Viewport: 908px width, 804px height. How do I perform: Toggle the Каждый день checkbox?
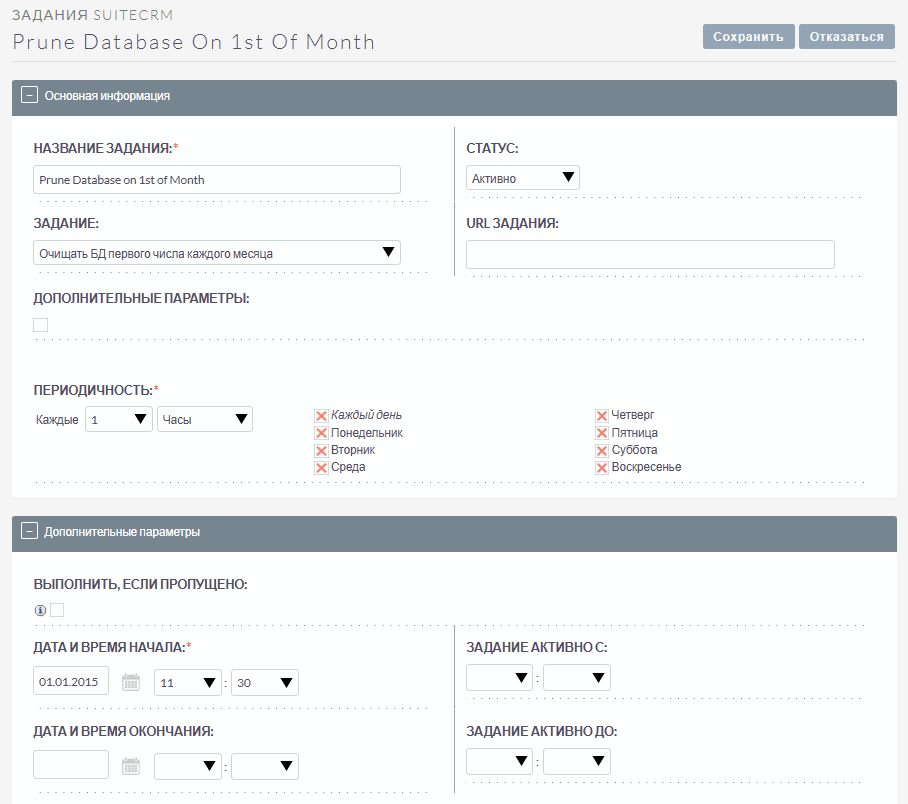(x=321, y=416)
